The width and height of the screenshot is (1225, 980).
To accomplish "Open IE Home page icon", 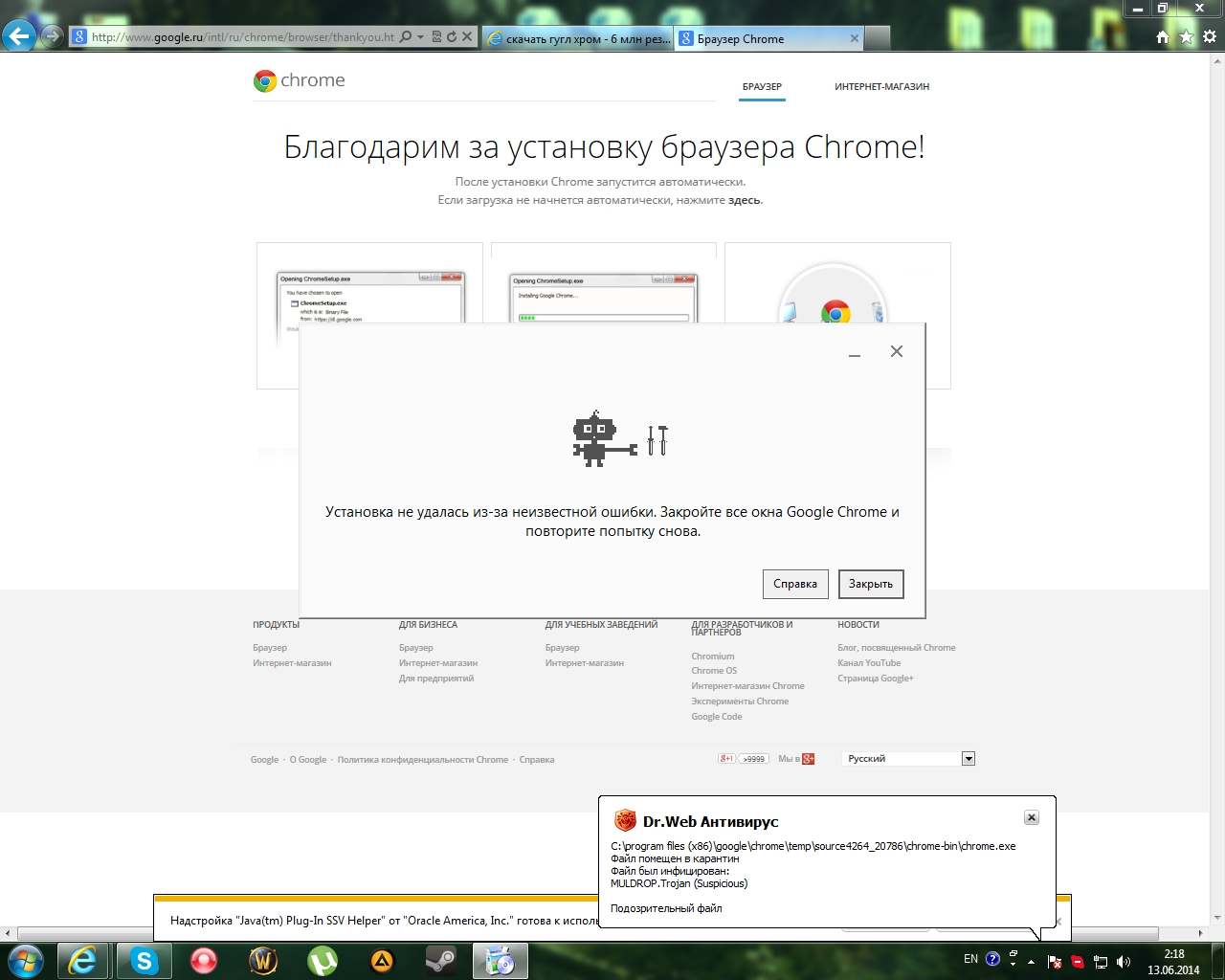I will [x=1162, y=37].
